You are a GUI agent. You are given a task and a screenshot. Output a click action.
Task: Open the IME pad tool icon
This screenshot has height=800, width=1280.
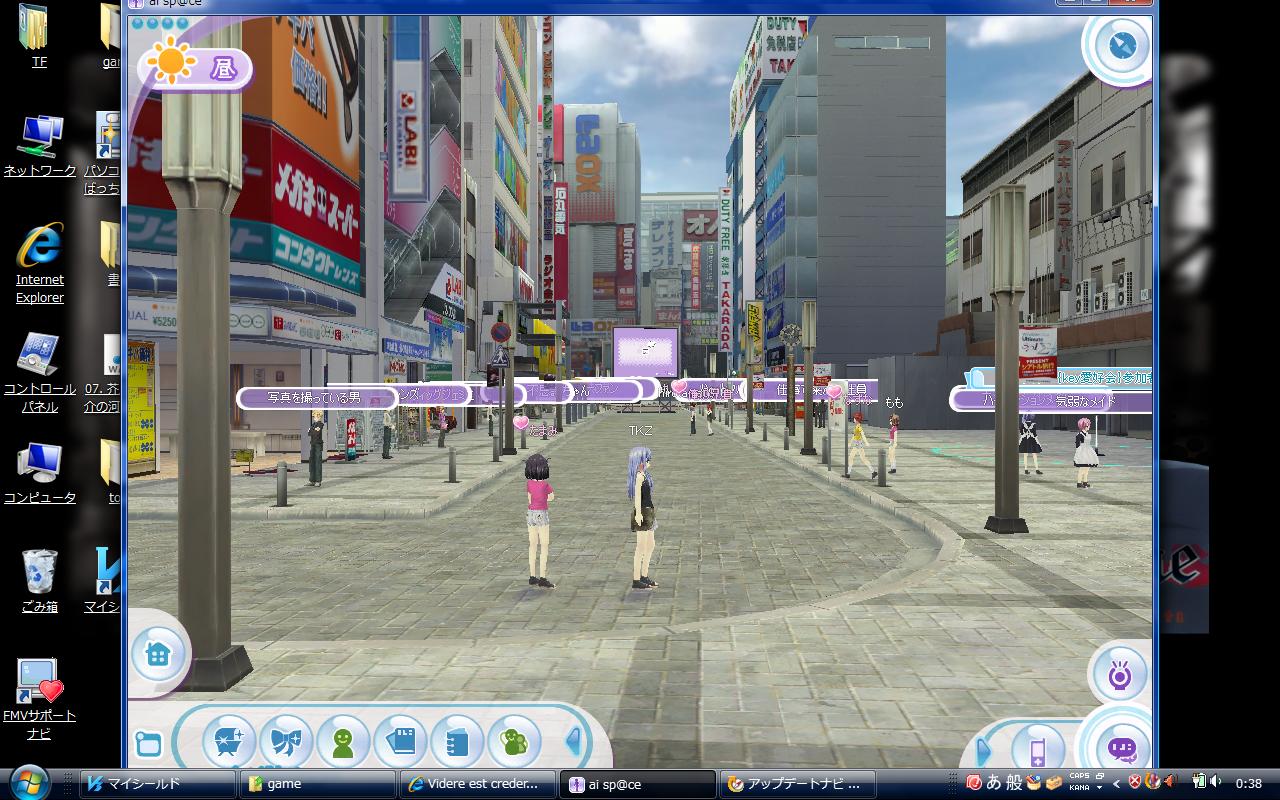click(x=1033, y=783)
